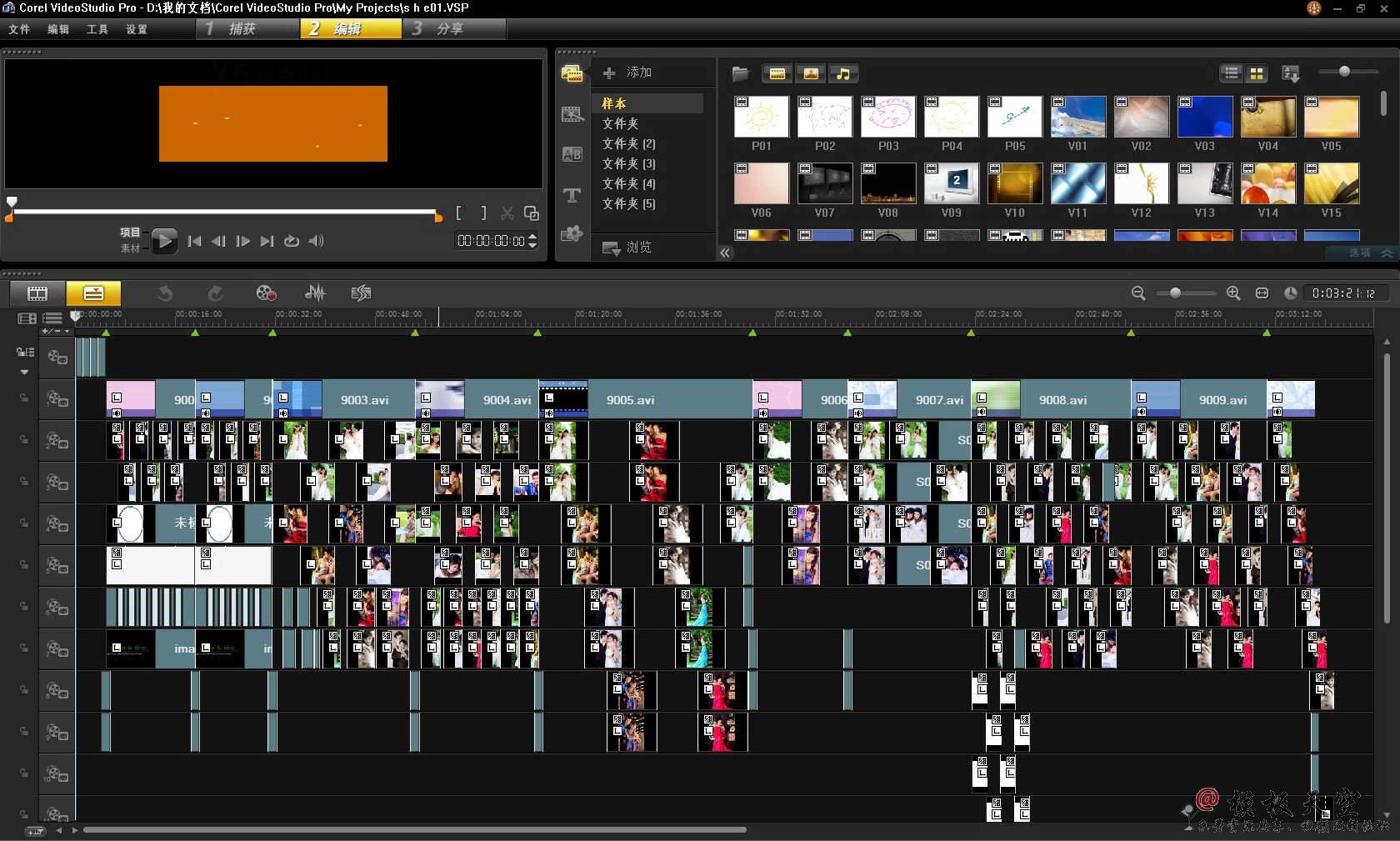Switch to the 1 捕获 step tab

pyautogui.click(x=247, y=28)
